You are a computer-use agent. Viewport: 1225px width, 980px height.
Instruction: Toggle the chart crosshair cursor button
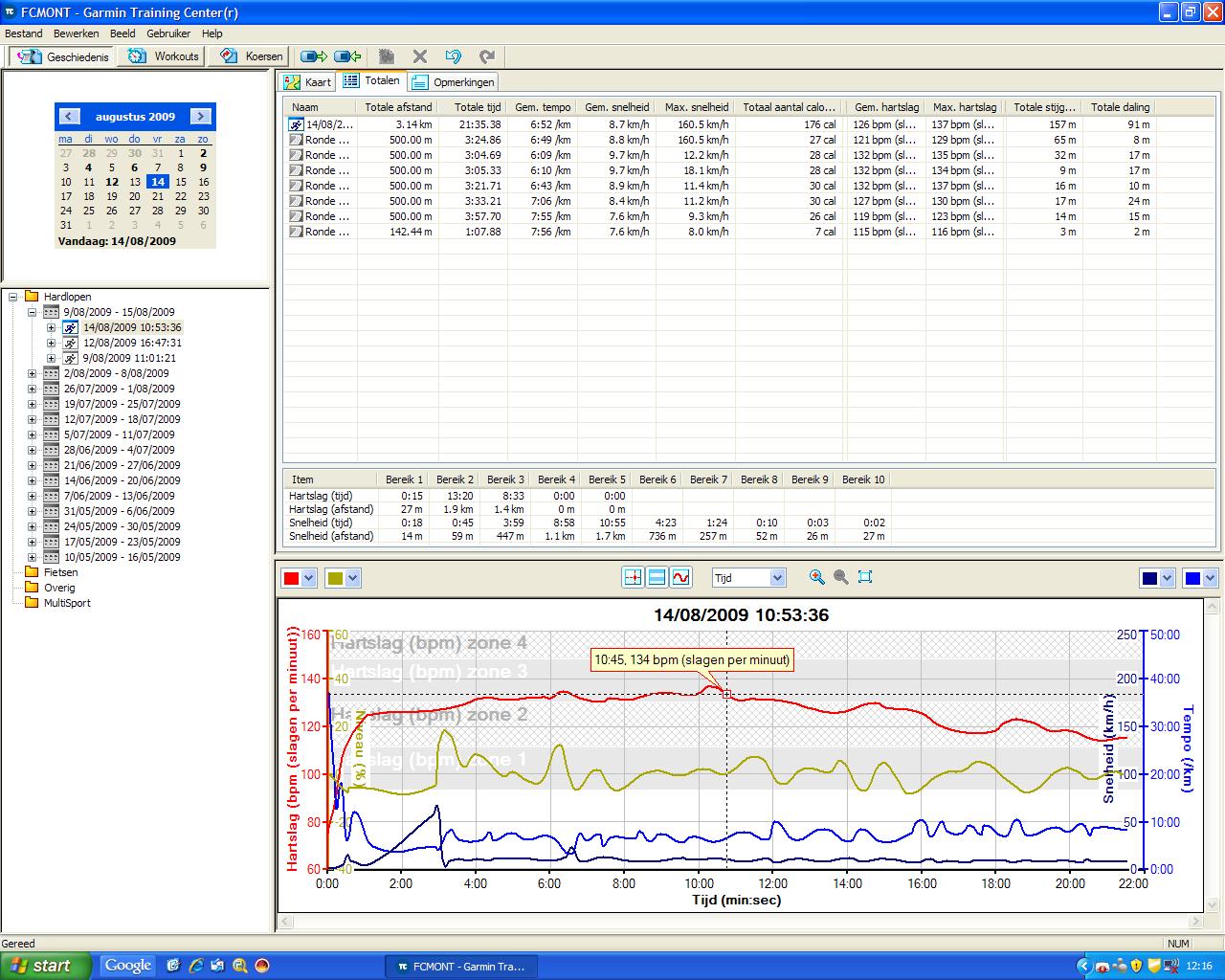[x=633, y=577]
